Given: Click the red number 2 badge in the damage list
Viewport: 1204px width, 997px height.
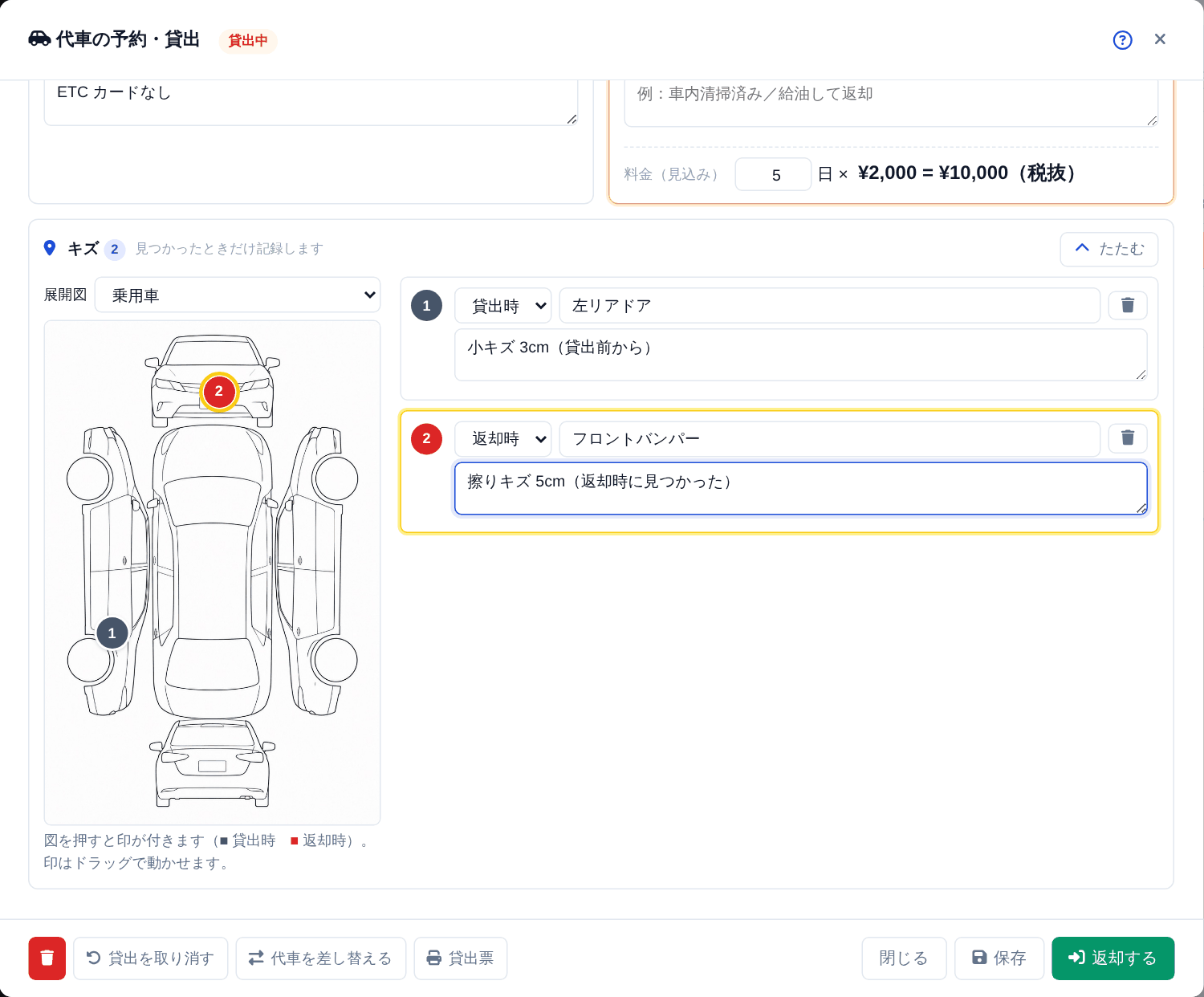Looking at the screenshot, I should 426,439.
